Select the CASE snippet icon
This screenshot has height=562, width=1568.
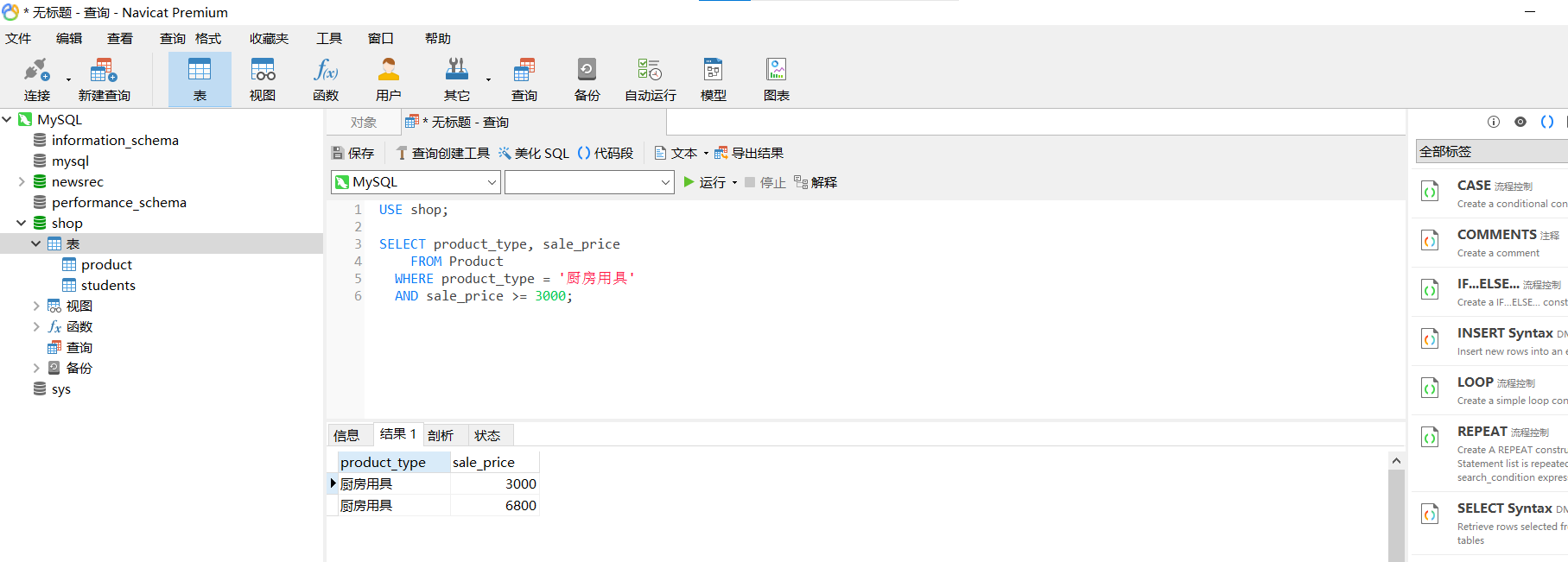[x=1431, y=192]
